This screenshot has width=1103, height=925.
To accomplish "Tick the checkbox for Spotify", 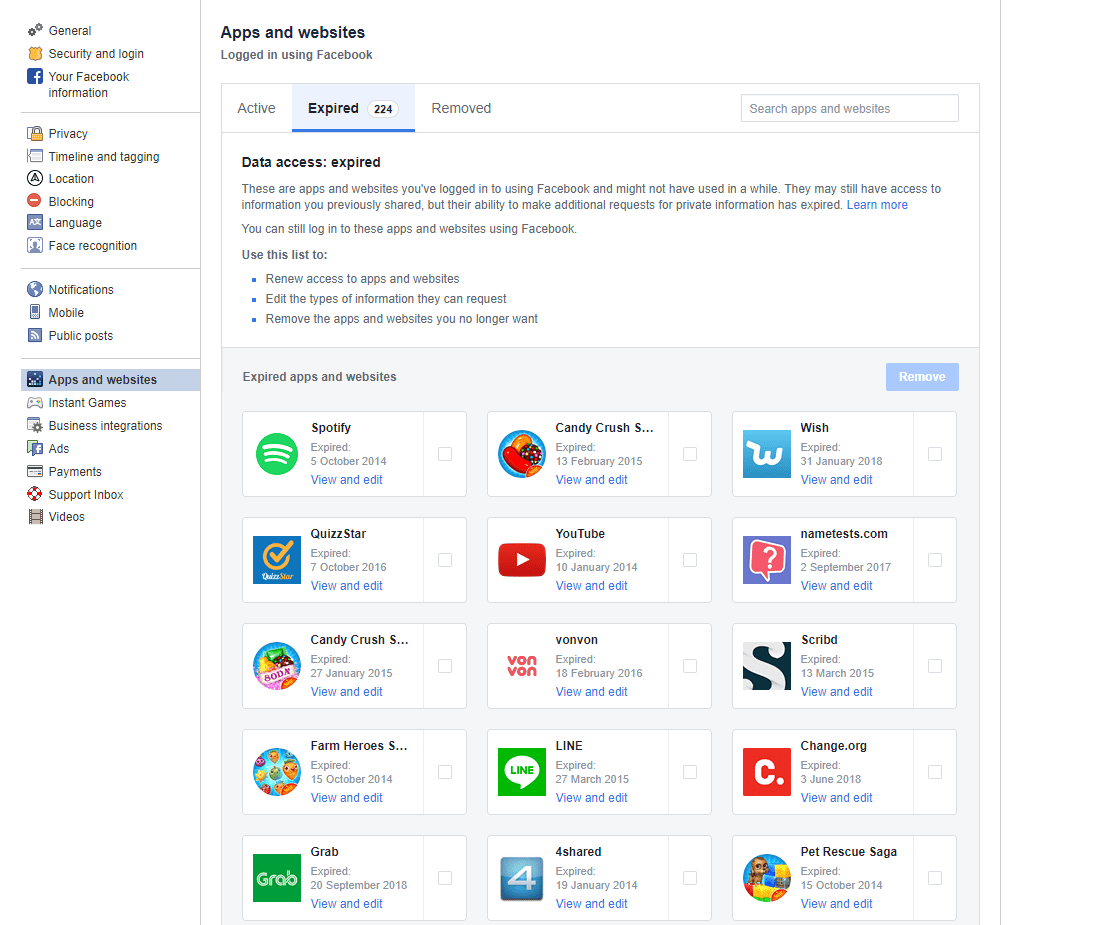I will 445,454.
